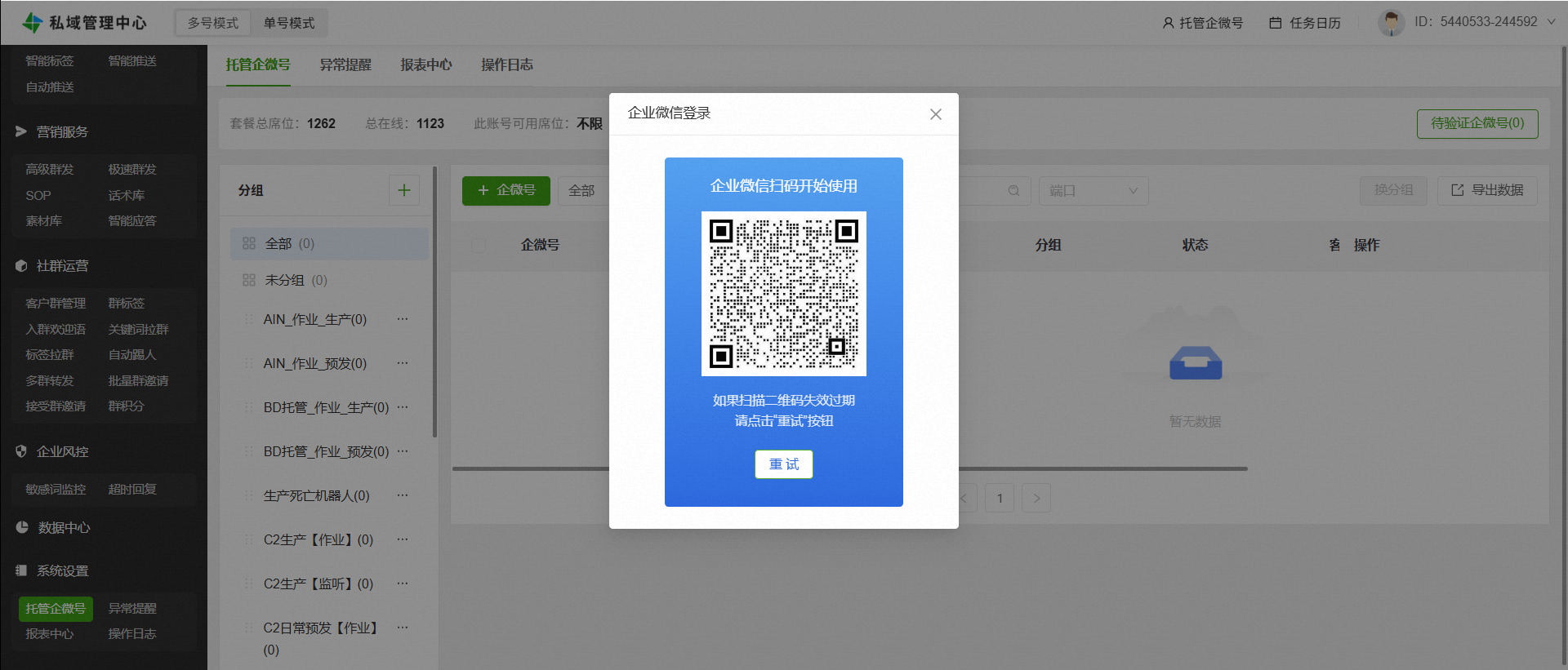Open 极速群发 in the sidebar
The height and width of the screenshot is (670, 1568).
[x=132, y=169]
